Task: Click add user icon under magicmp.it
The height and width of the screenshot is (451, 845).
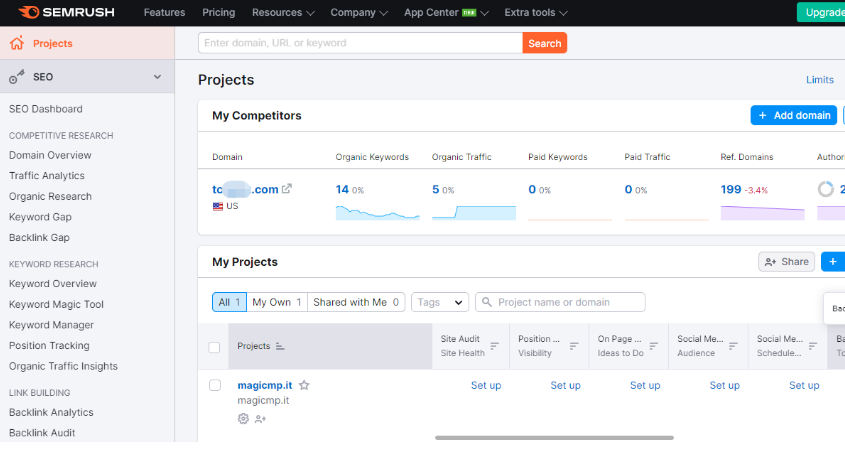Action: pos(260,419)
